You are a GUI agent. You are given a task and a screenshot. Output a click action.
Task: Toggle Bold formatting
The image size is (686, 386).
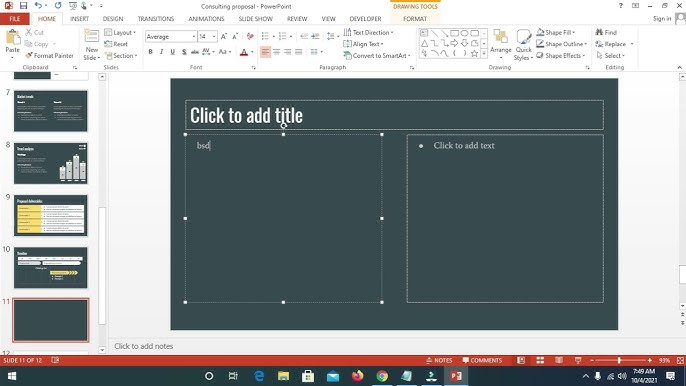pos(150,52)
